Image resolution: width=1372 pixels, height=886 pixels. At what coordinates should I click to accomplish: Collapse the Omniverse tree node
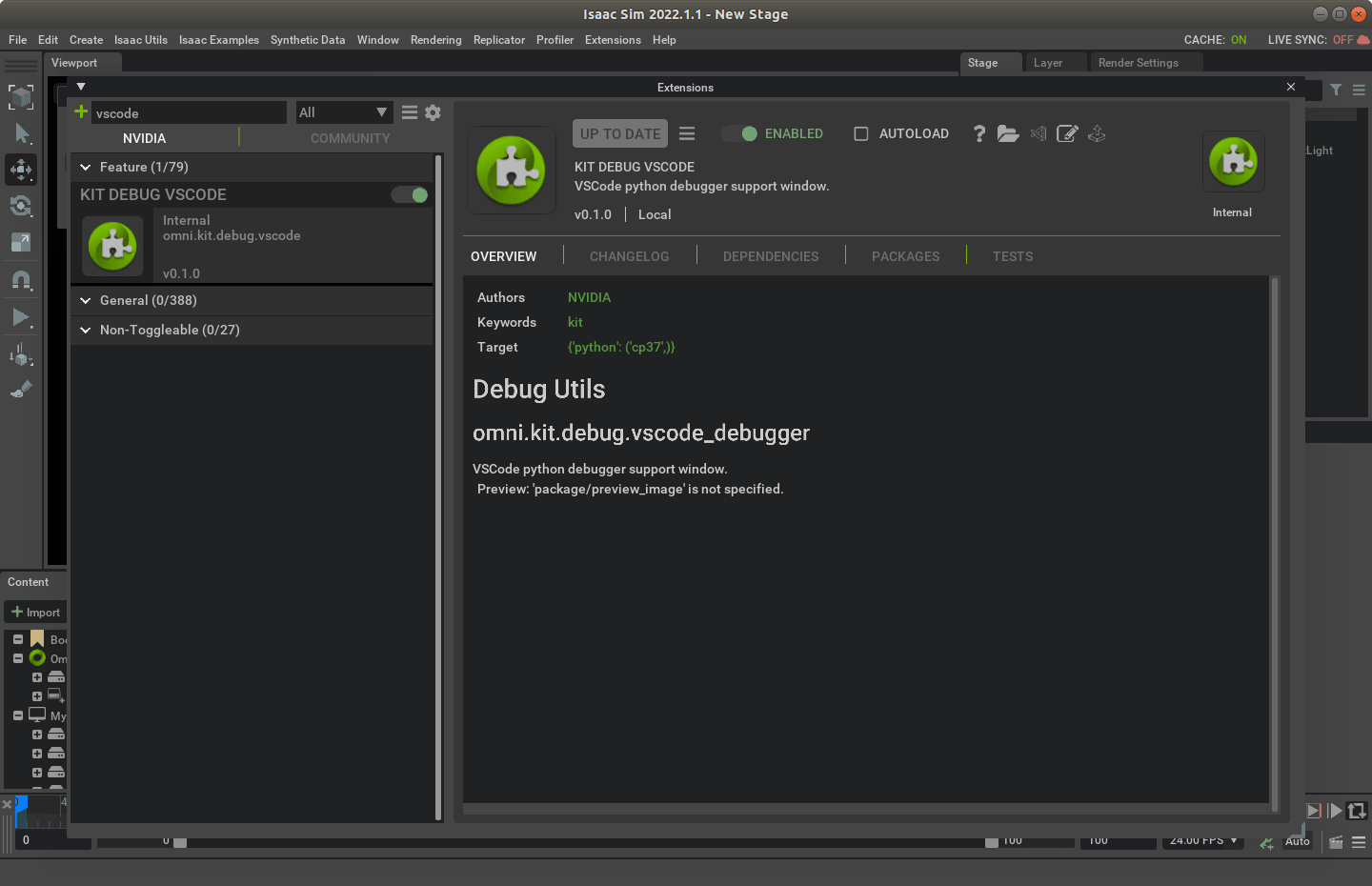[x=18, y=658]
